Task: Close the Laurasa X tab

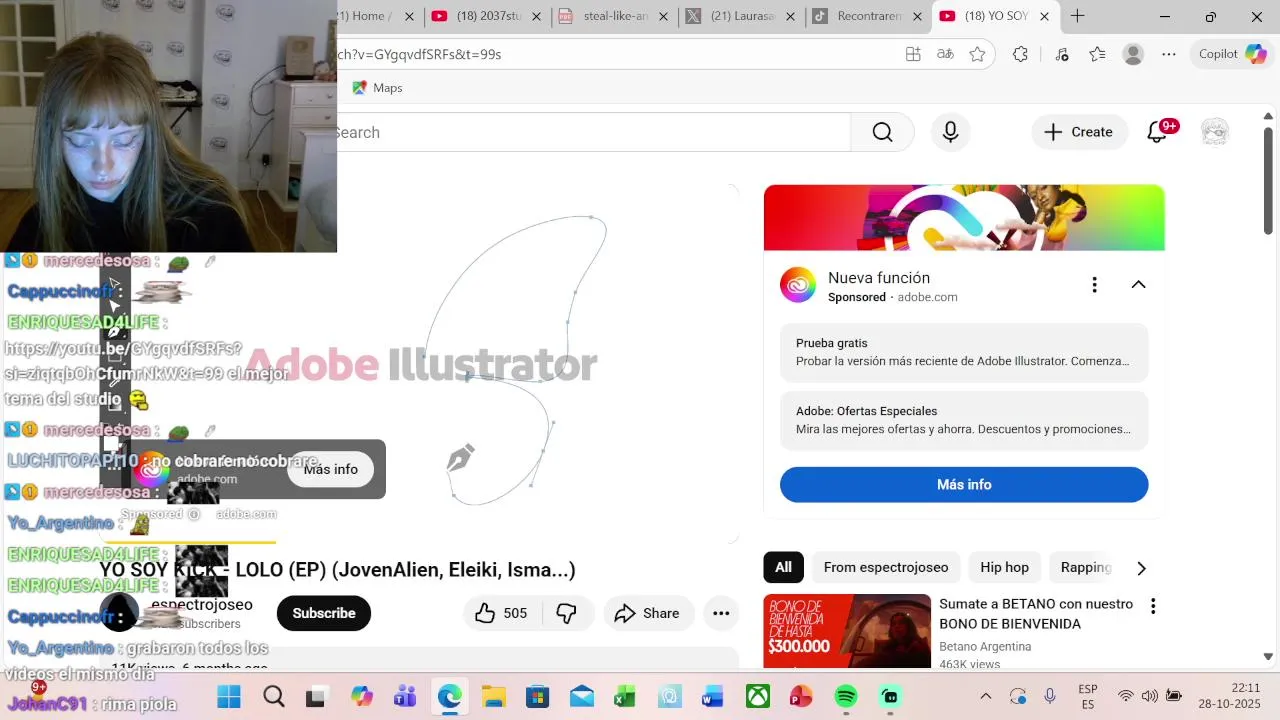Action: [x=791, y=16]
